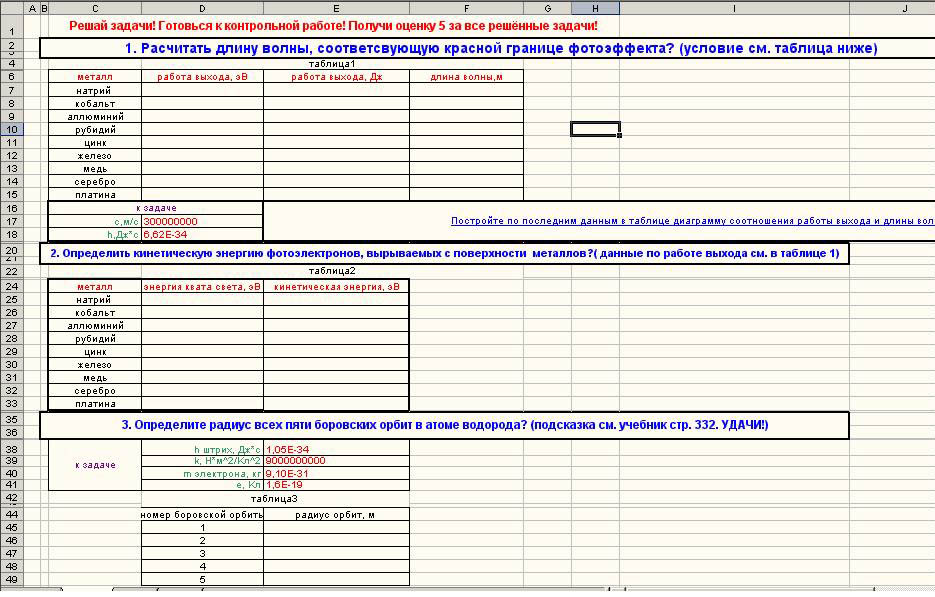Click the h-bar value 1,05E-34

point(286,449)
